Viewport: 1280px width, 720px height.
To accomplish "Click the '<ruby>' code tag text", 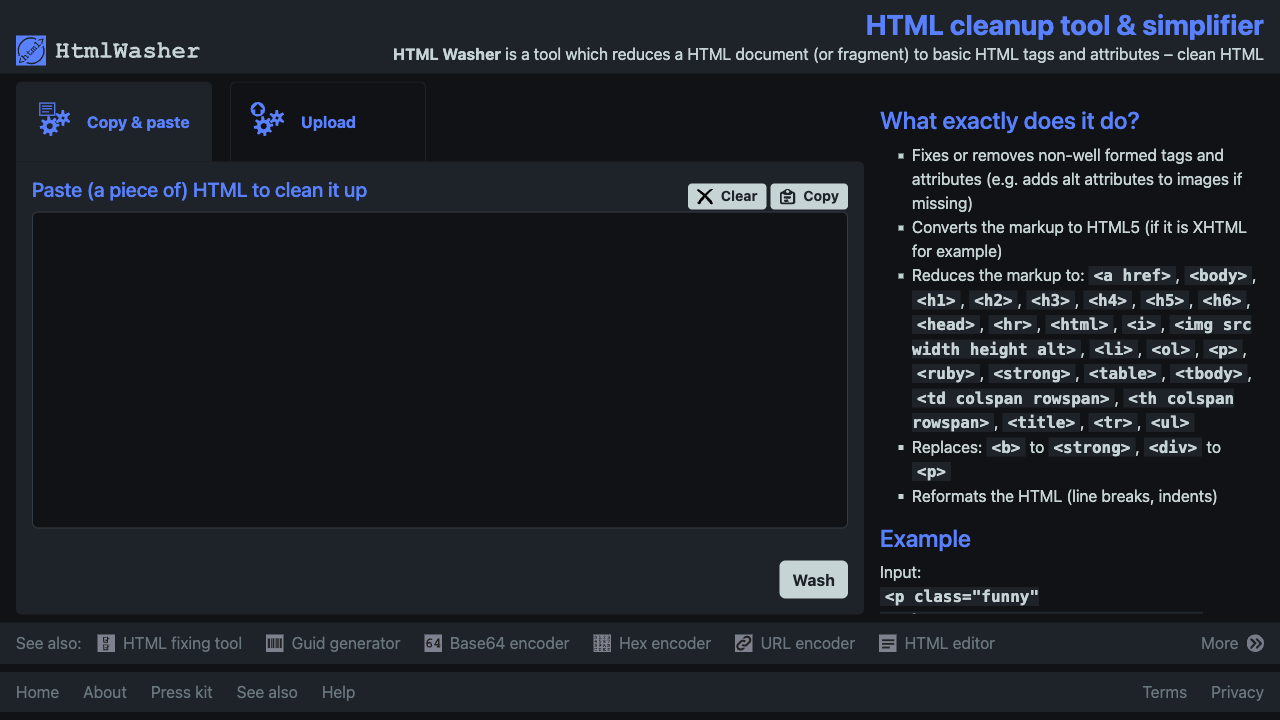I will point(946,374).
